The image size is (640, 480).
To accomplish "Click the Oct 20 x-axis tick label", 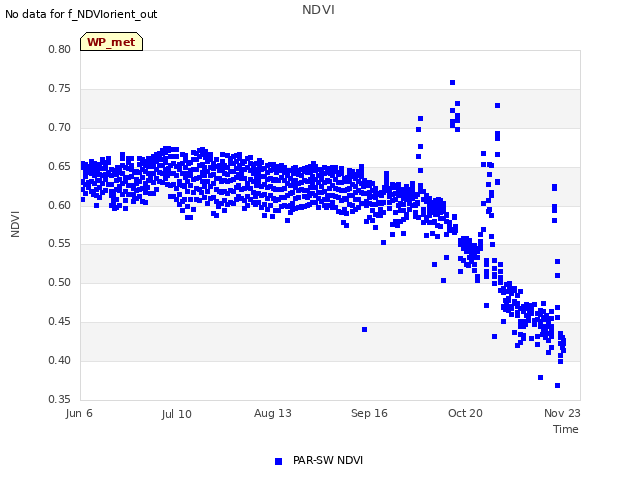I will (465, 413).
